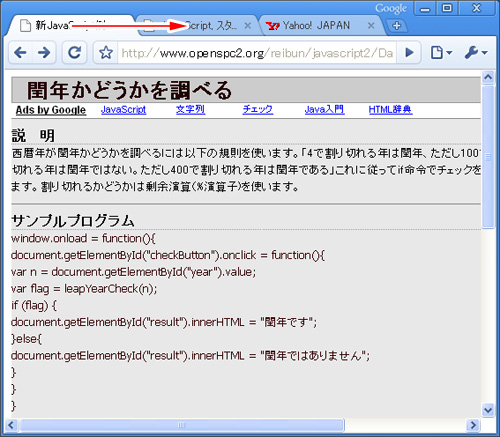The height and width of the screenshot is (437, 500).
Task: Click the vertical scrollbar down arrow
Action: point(488,410)
